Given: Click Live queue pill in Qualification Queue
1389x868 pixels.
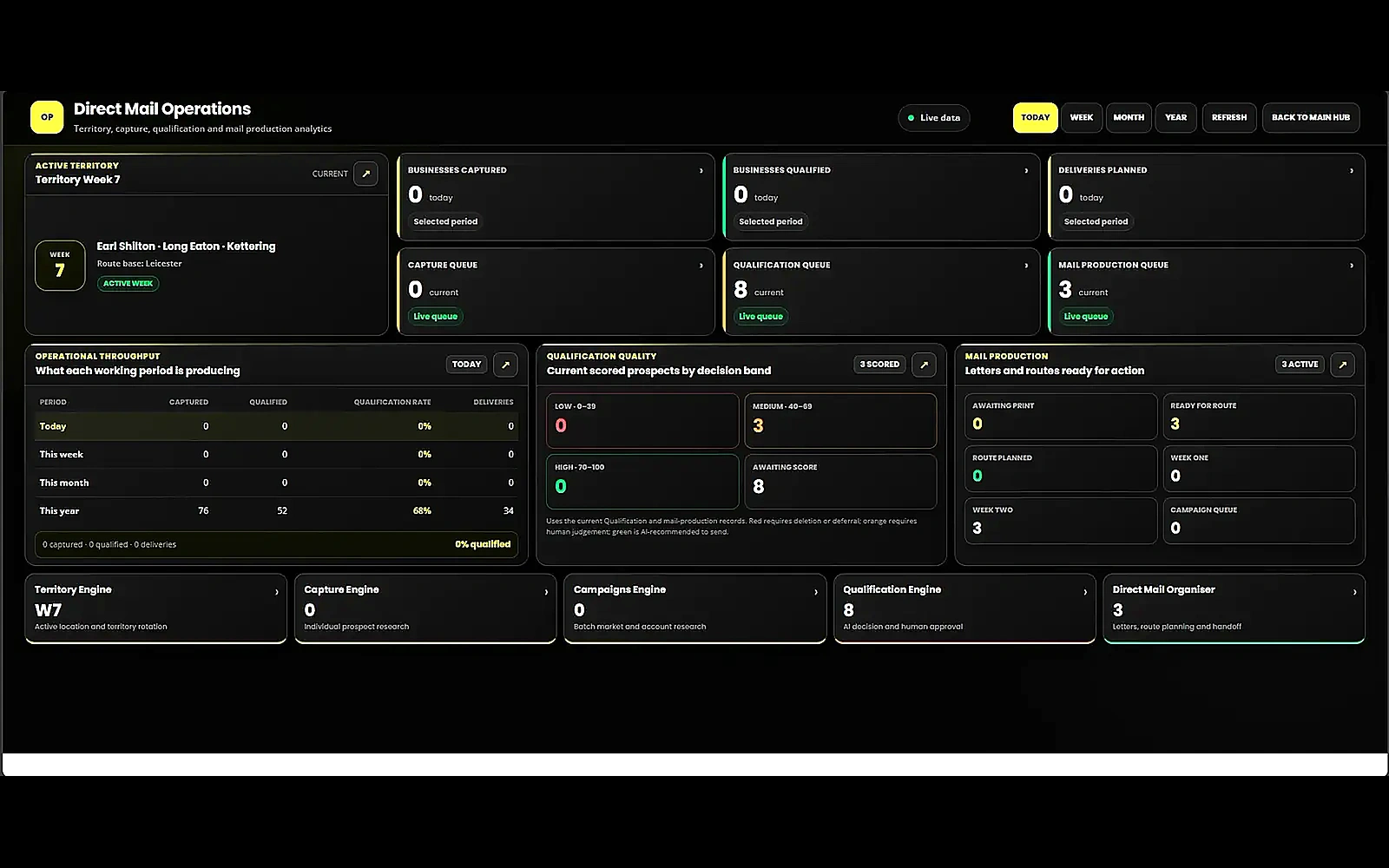Looking at the screenshot, I should [760, 317].
